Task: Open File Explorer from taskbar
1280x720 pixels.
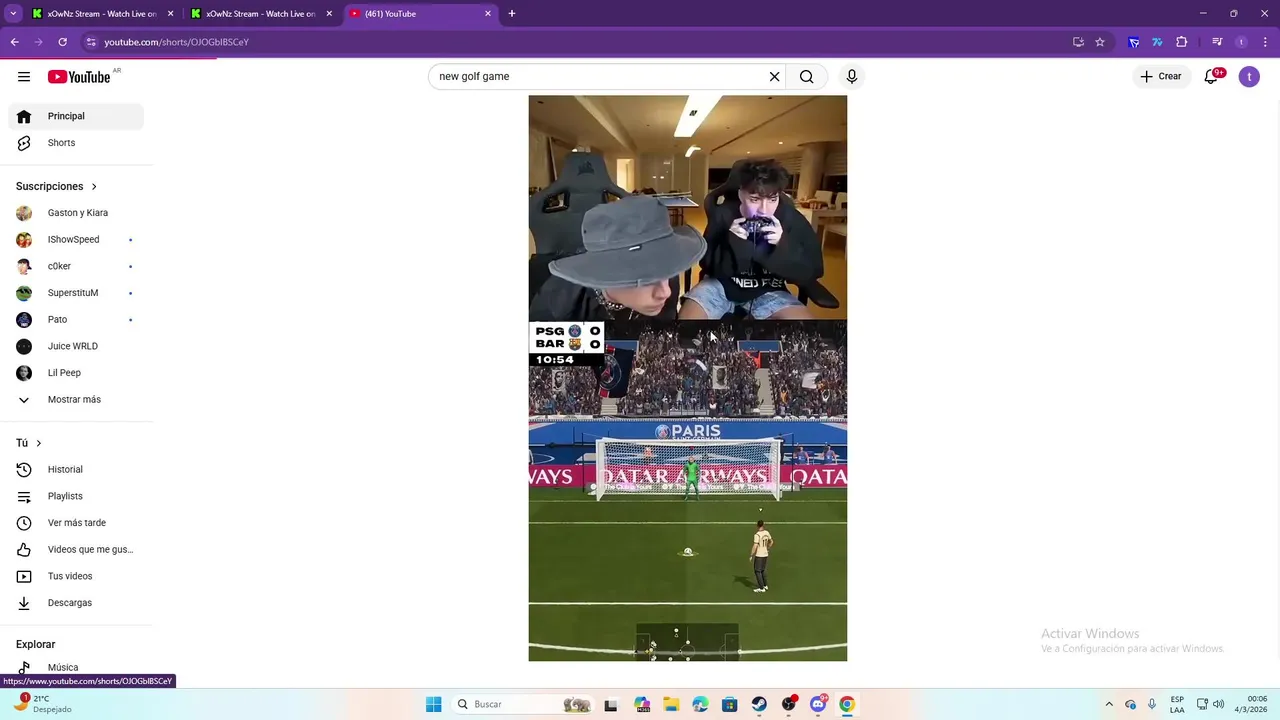Action: point(671,704)
